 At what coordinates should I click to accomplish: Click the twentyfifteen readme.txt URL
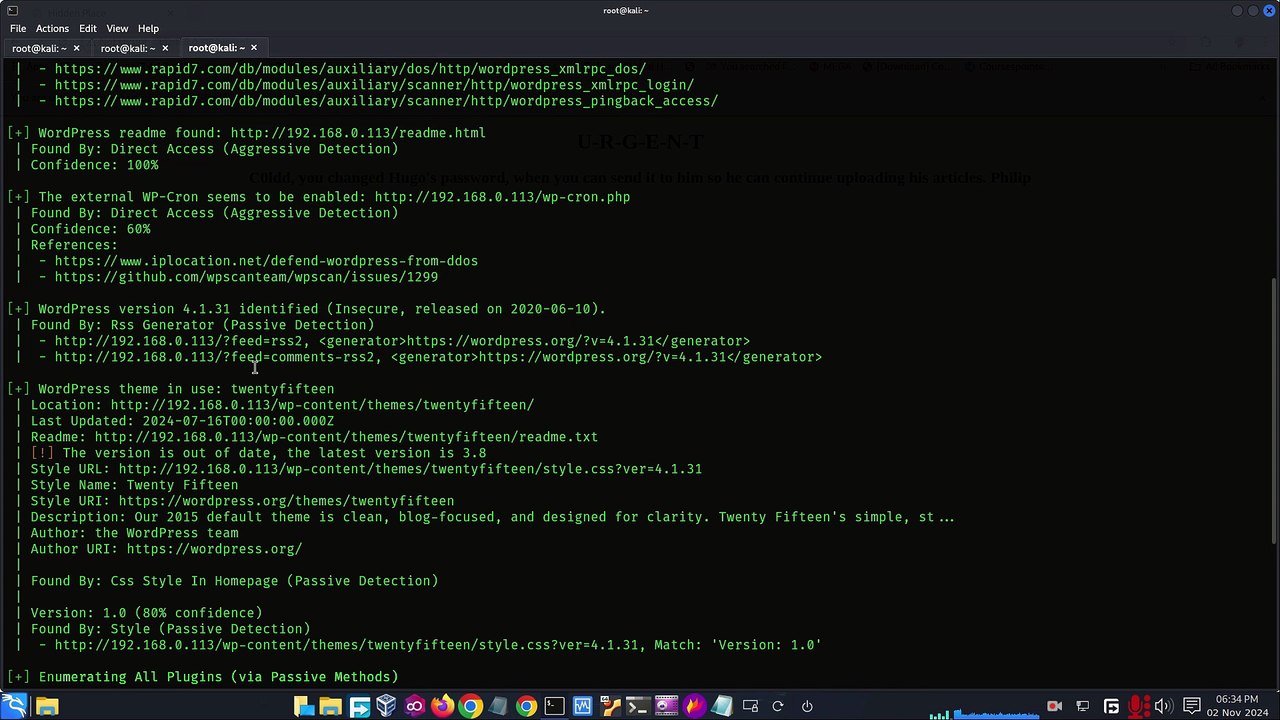point(346,437)
